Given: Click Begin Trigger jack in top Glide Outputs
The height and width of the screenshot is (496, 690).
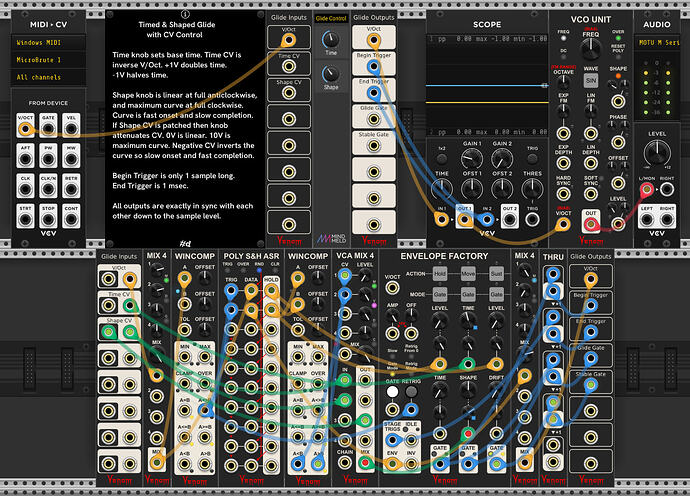Looking at the screenshot, I should (x=374, y=67).
